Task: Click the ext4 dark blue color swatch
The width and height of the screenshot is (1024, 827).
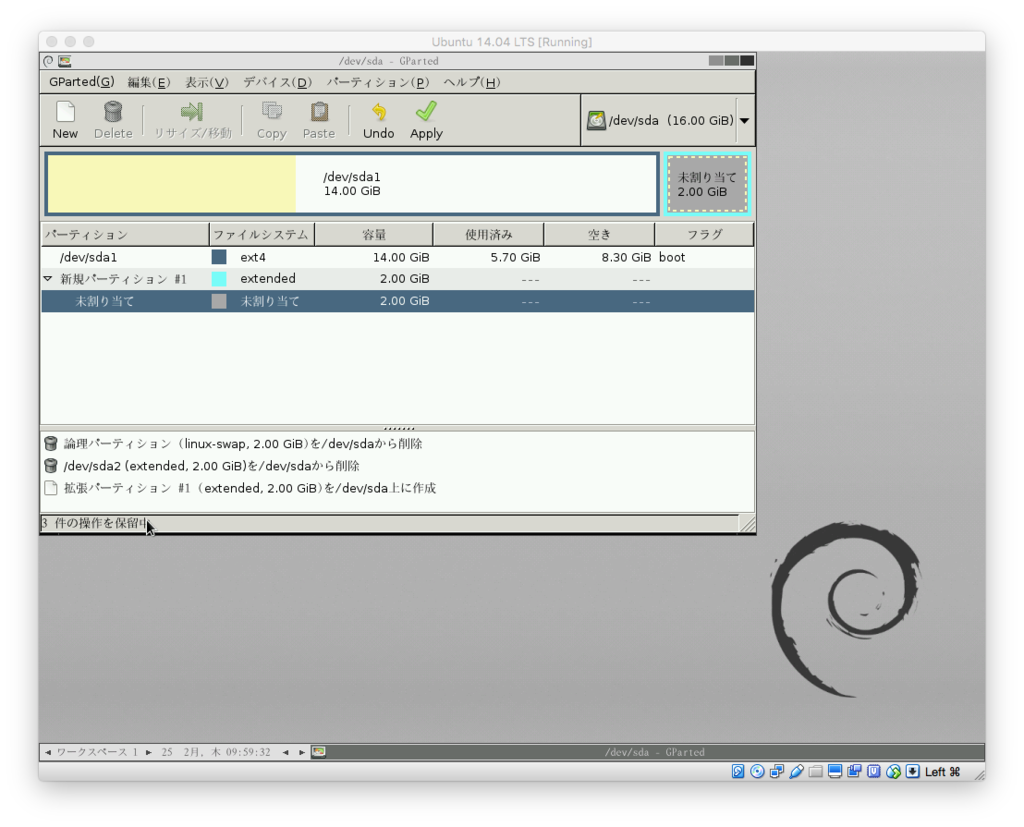Action: pos(219,257)
